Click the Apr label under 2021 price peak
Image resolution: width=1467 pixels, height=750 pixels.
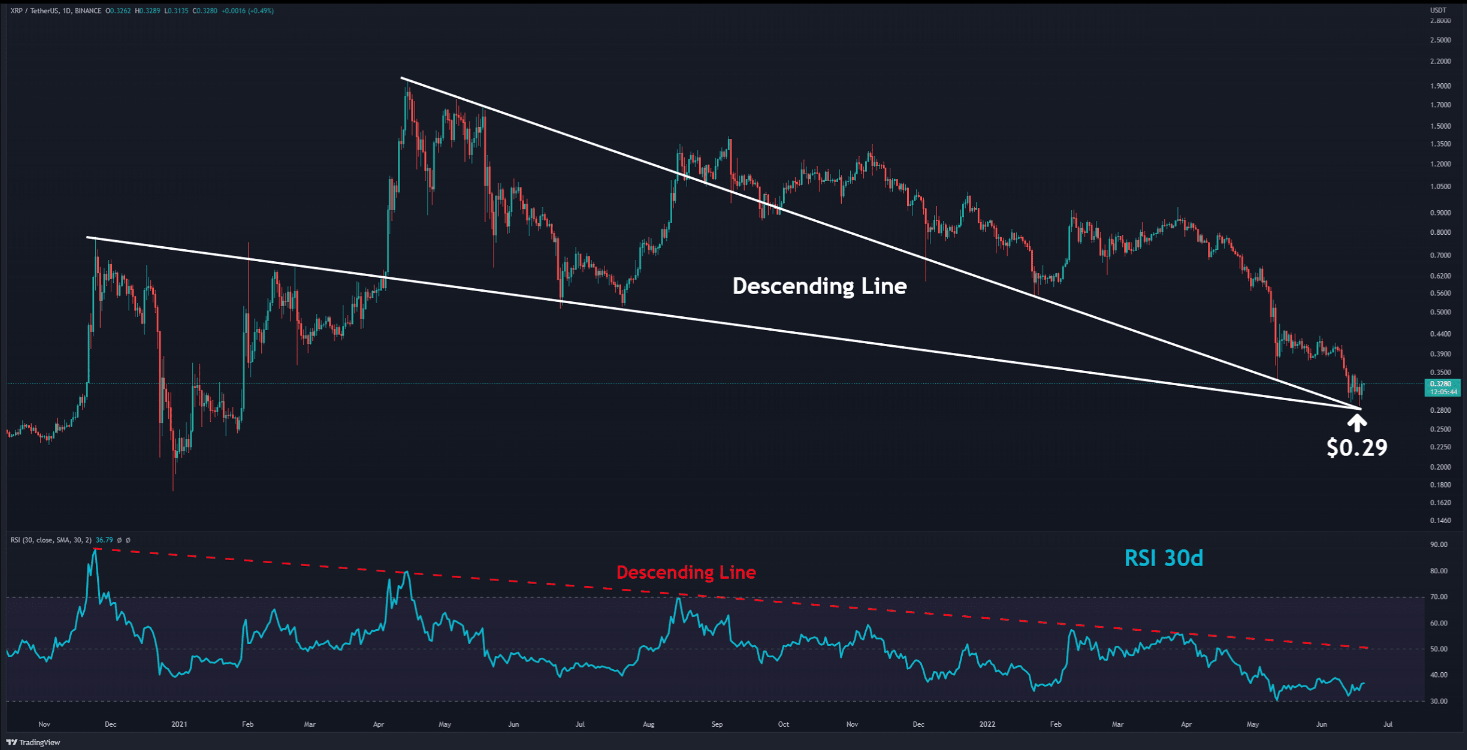coord(376,721)
